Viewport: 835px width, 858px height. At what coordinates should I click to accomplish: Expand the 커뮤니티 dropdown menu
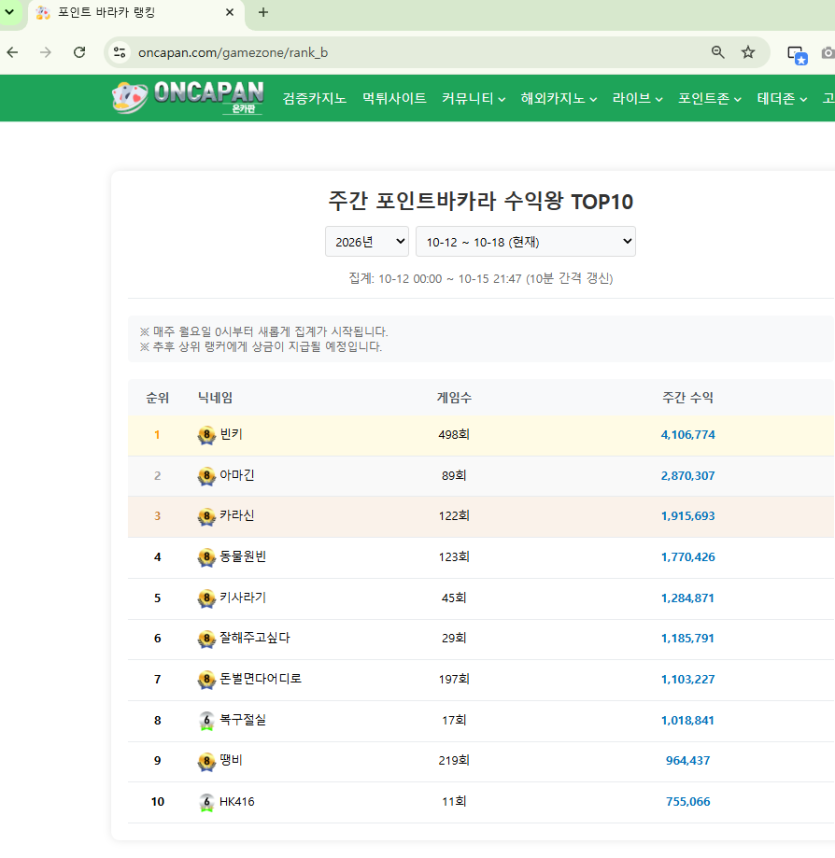pos(473,98)
